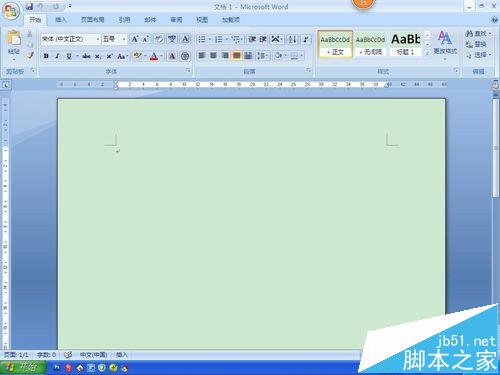Open the Office Button menu
Screen dimensions: 500x375
point(11,11)
